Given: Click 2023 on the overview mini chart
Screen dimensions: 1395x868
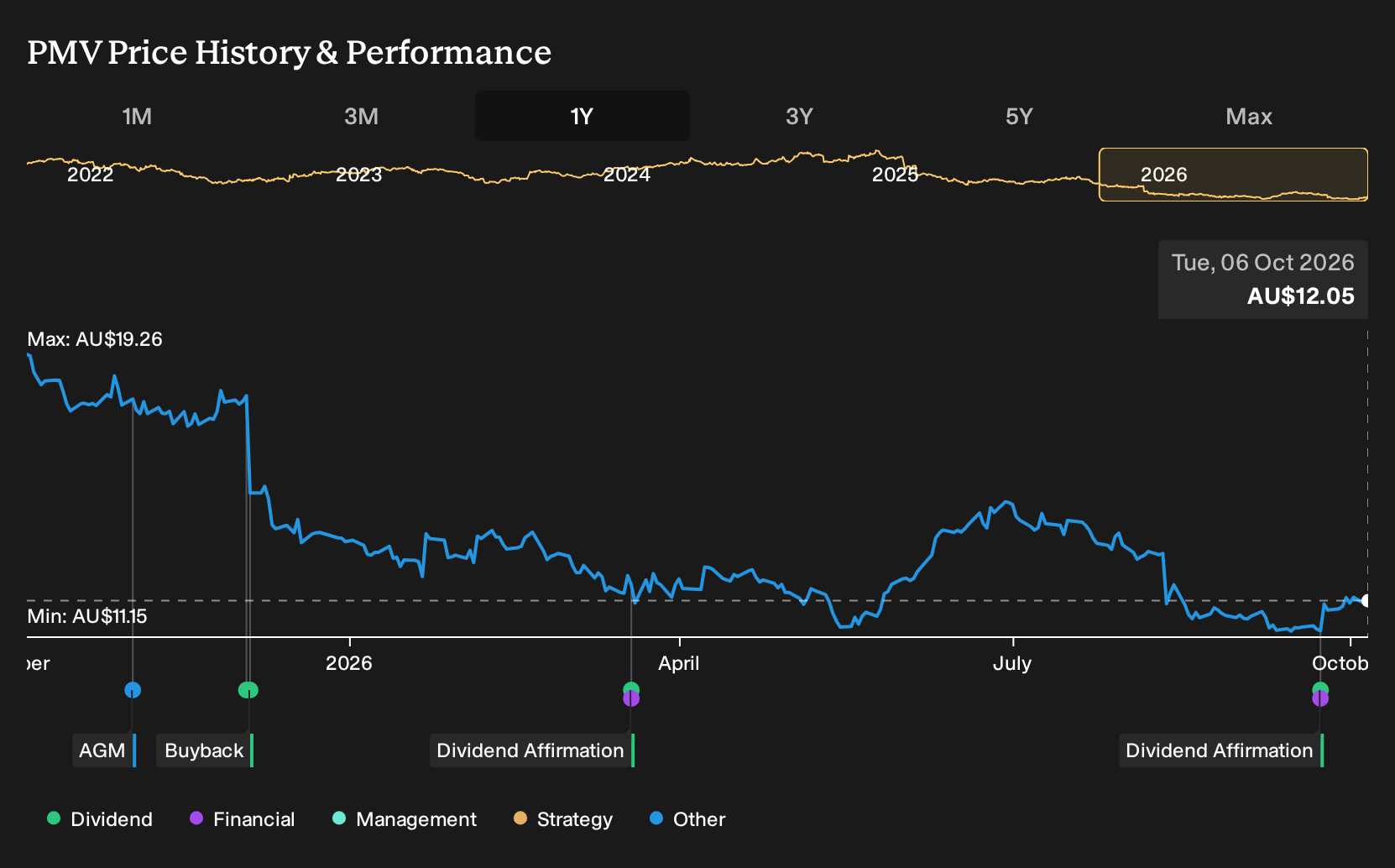Looking at the screenshot, I should click(359, 175).
